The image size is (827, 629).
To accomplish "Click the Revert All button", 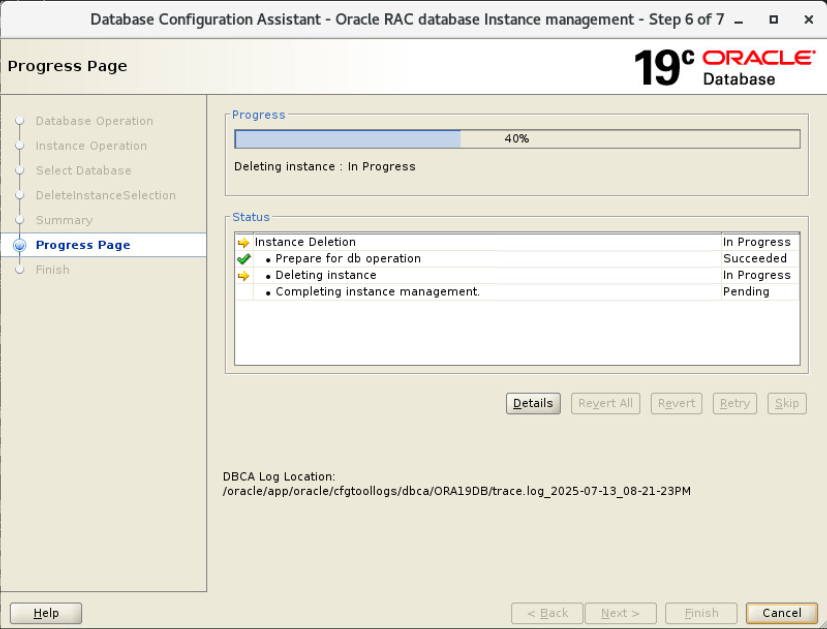I will coord(605,403).
